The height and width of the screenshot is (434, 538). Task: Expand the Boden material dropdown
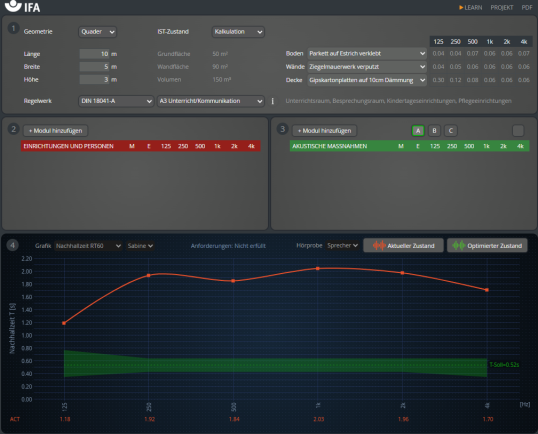click(367, 54)
